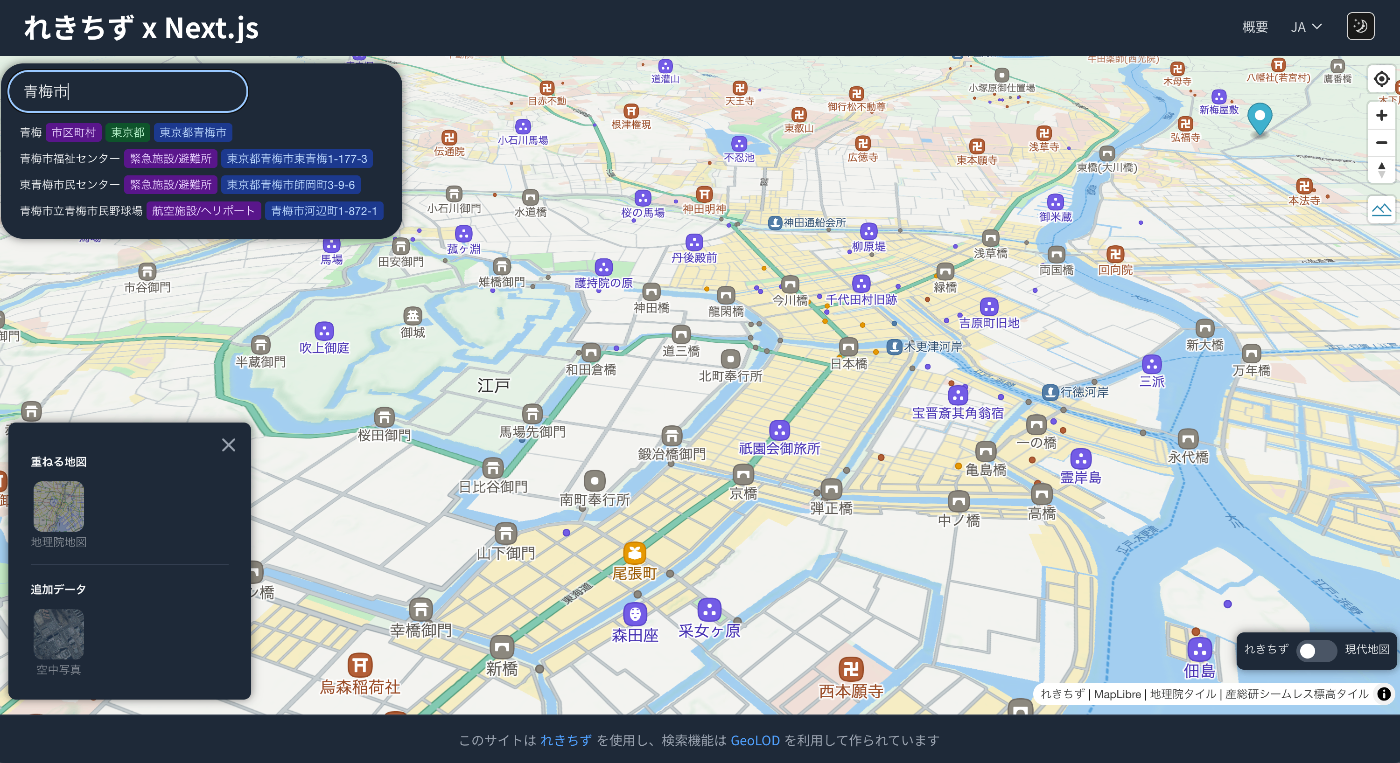The width and height of the screenshot is (1400, 763).
Task: Click the 桜田御門 gate icon
Action: point(384,417)
